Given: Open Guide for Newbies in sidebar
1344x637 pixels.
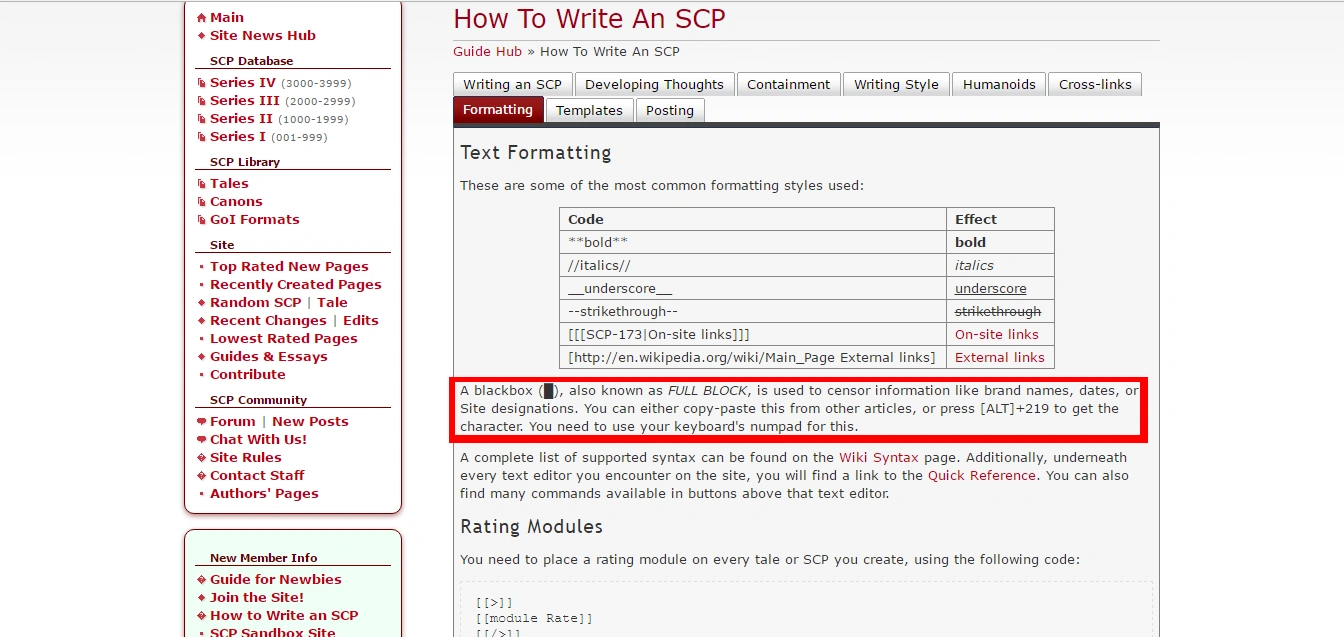Looking at the screenshot, I should coord(275,580).
